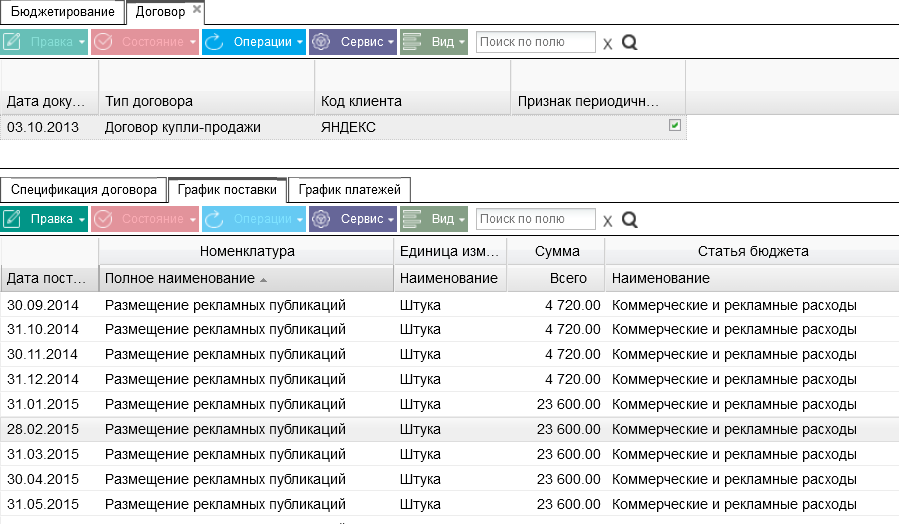
Task: Focus the top Поиск по полю field
Action: (x=536, y=42)
